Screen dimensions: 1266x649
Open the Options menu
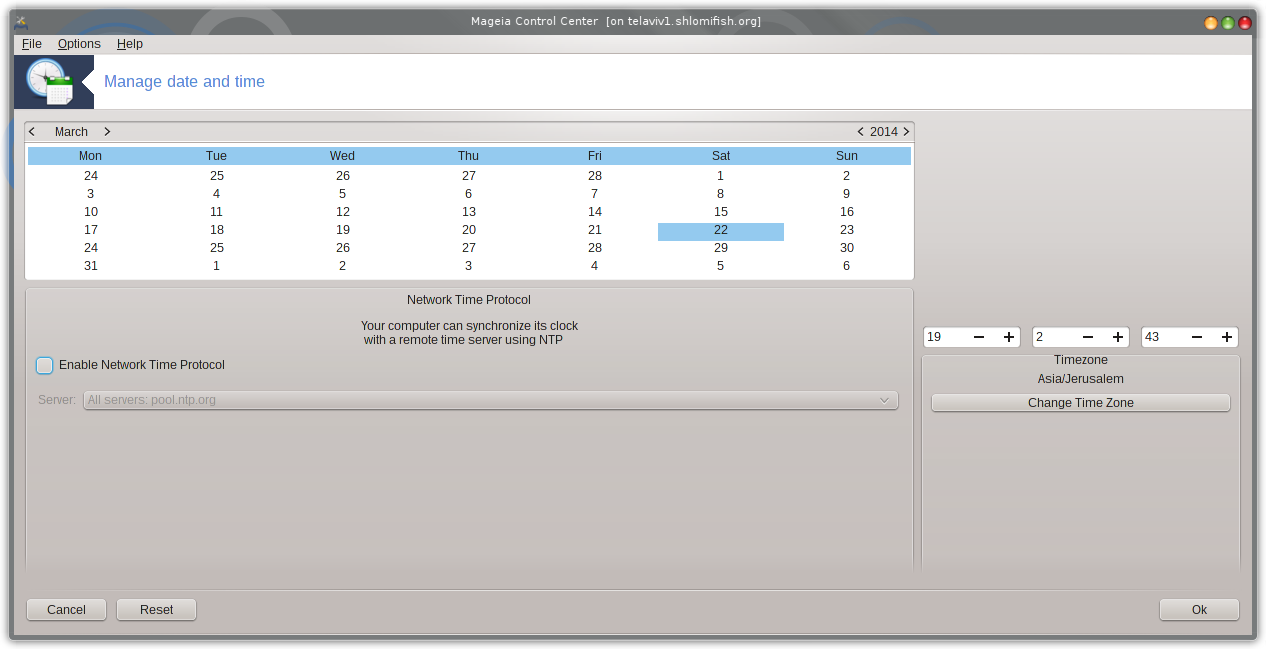pos(79,44)
